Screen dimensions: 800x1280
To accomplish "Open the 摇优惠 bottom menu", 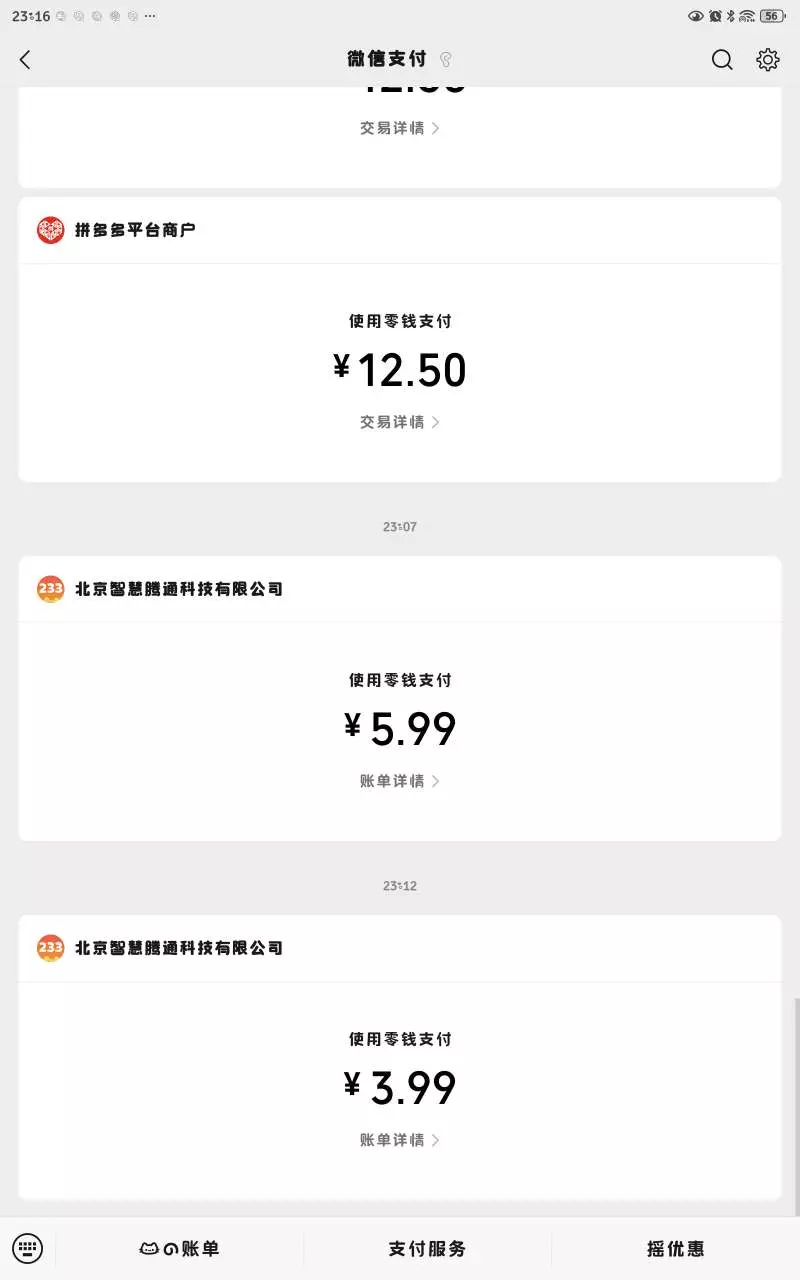I will 675,1248.
